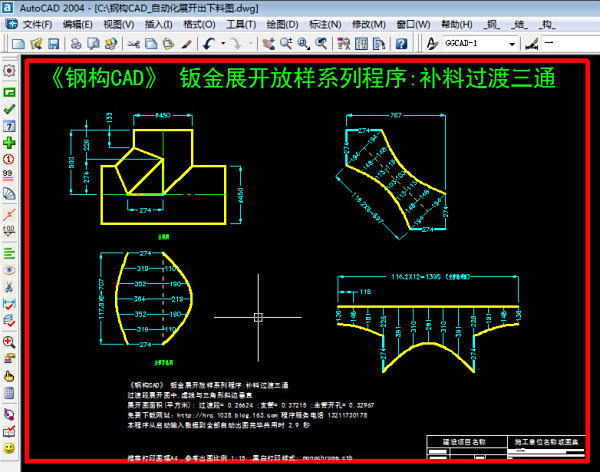The height and width of the screenshot is (472, 600).
Task: Click the calculator sidebar icon
Action: pyautogui.click(x=9, y=393)
